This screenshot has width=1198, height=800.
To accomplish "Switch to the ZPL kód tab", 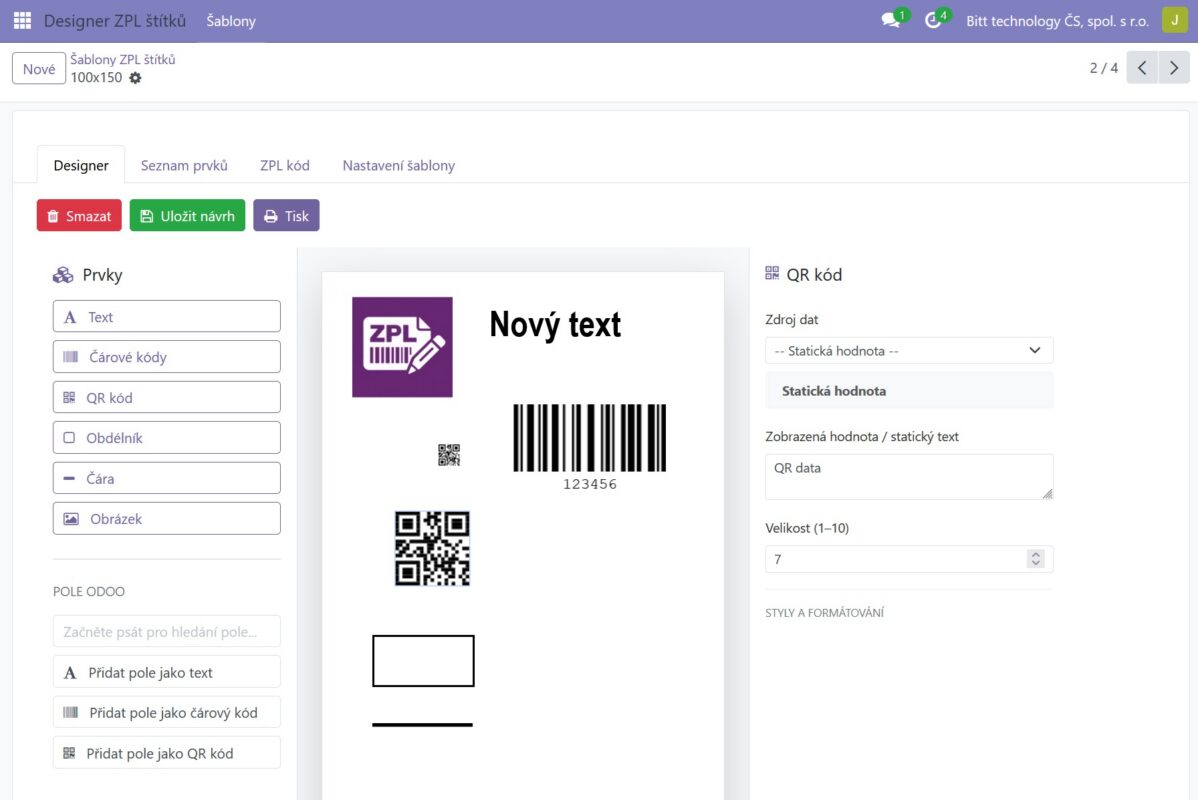I will [285, 165].
